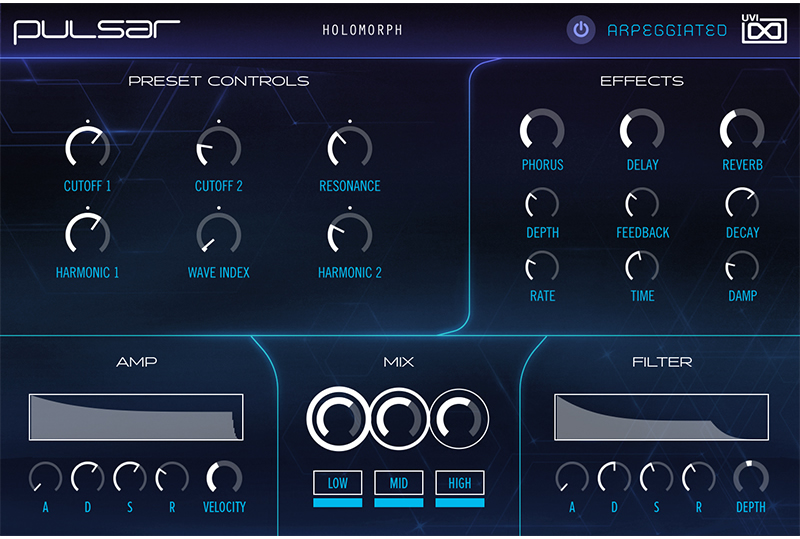The image size is (800, 539).
Task: Click the Reverb effect amount knob
Action: pos(742,130)
